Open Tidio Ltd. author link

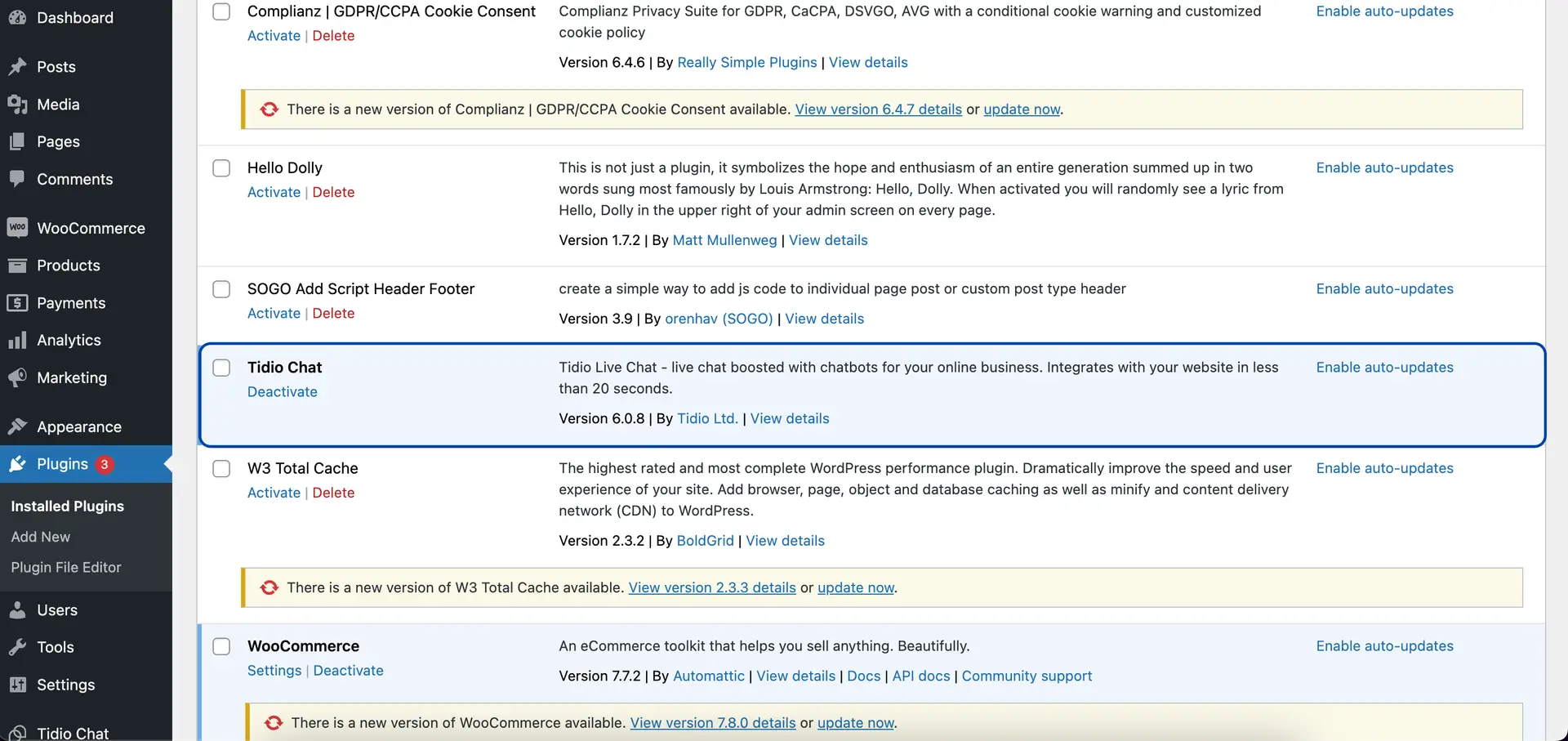(707, 418)
